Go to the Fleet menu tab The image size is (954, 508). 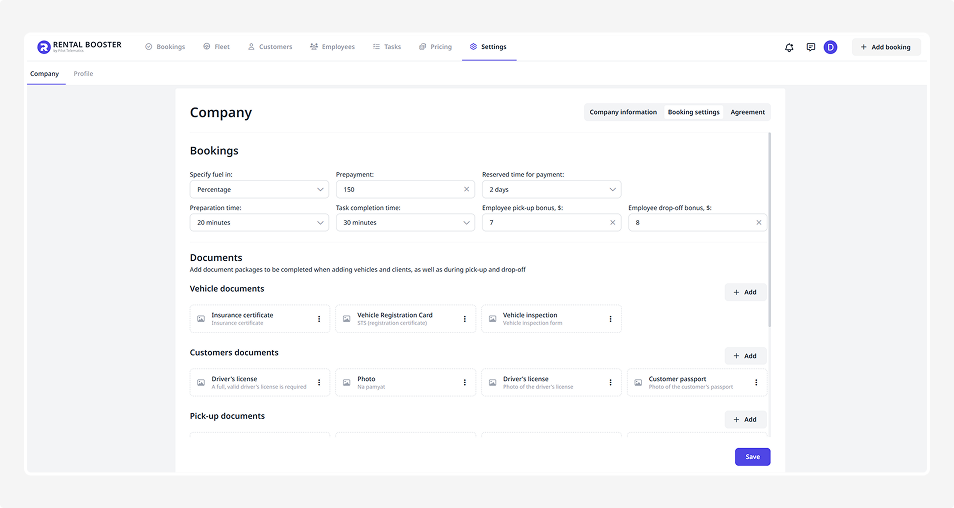coord(216,47)
